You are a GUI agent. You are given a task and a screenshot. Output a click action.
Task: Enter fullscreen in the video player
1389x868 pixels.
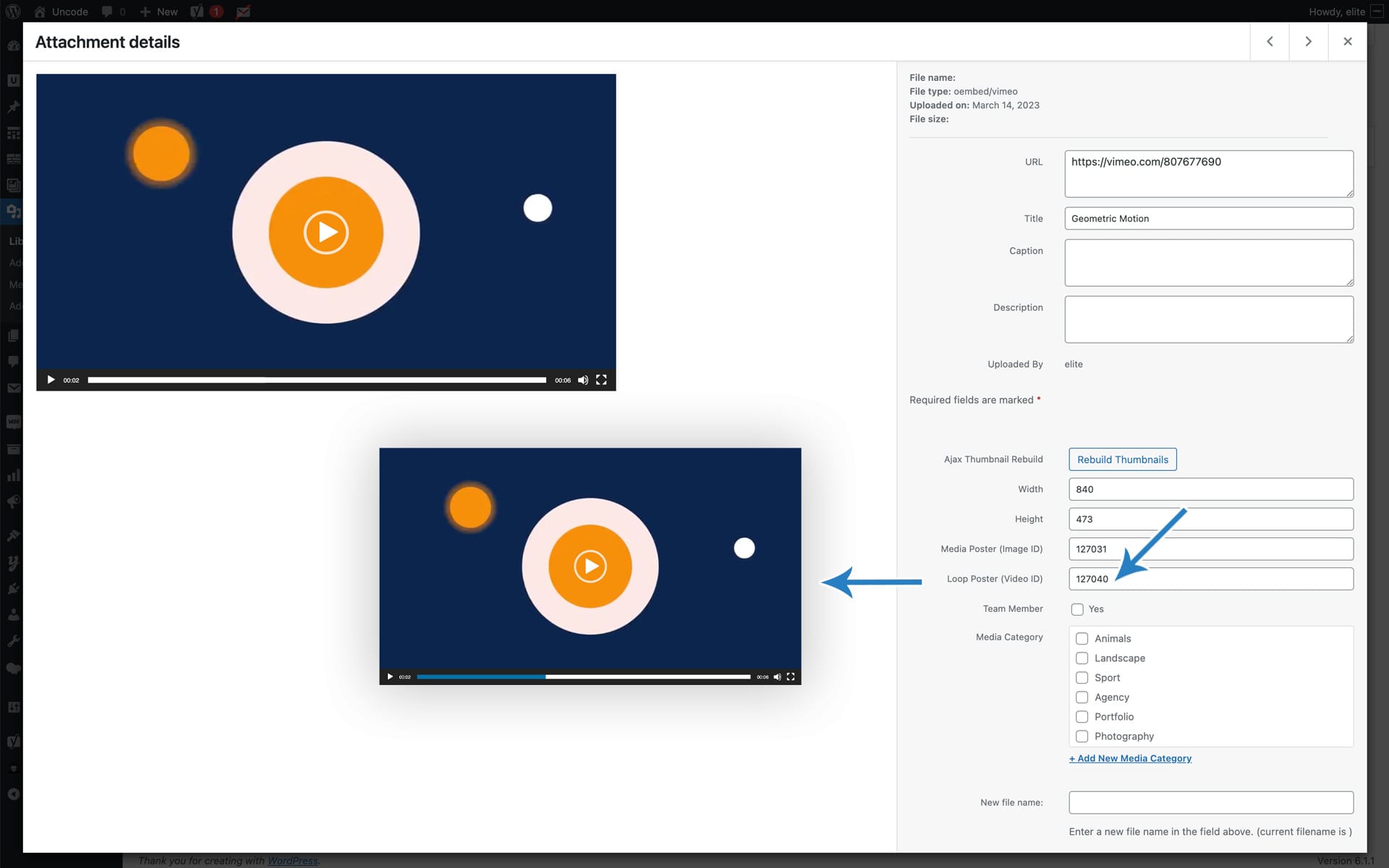[601, 380]
